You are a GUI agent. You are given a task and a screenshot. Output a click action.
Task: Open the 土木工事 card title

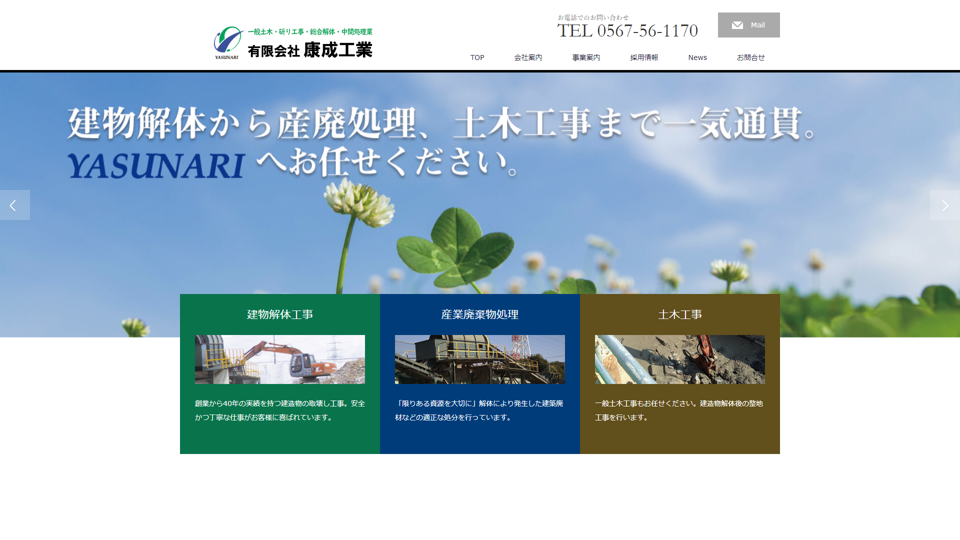(680, 314)
